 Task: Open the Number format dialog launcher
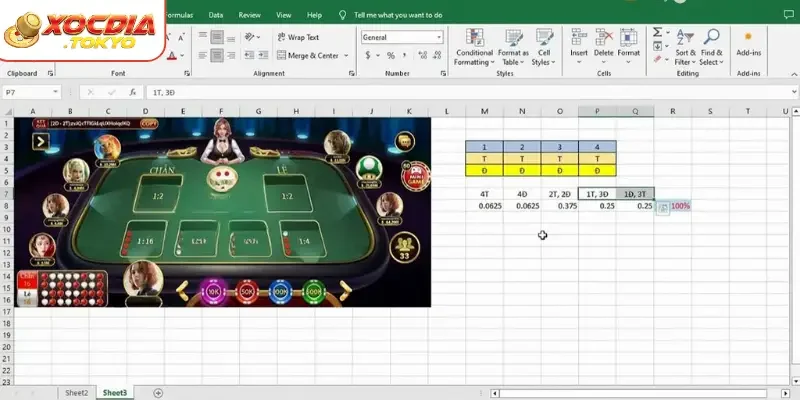(444, 73)
